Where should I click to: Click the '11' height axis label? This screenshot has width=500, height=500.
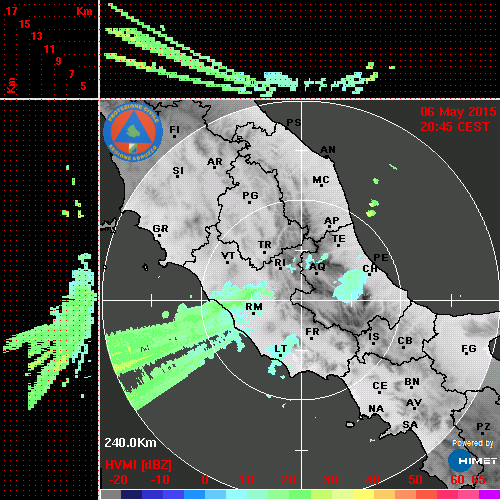tap(49, 49)
